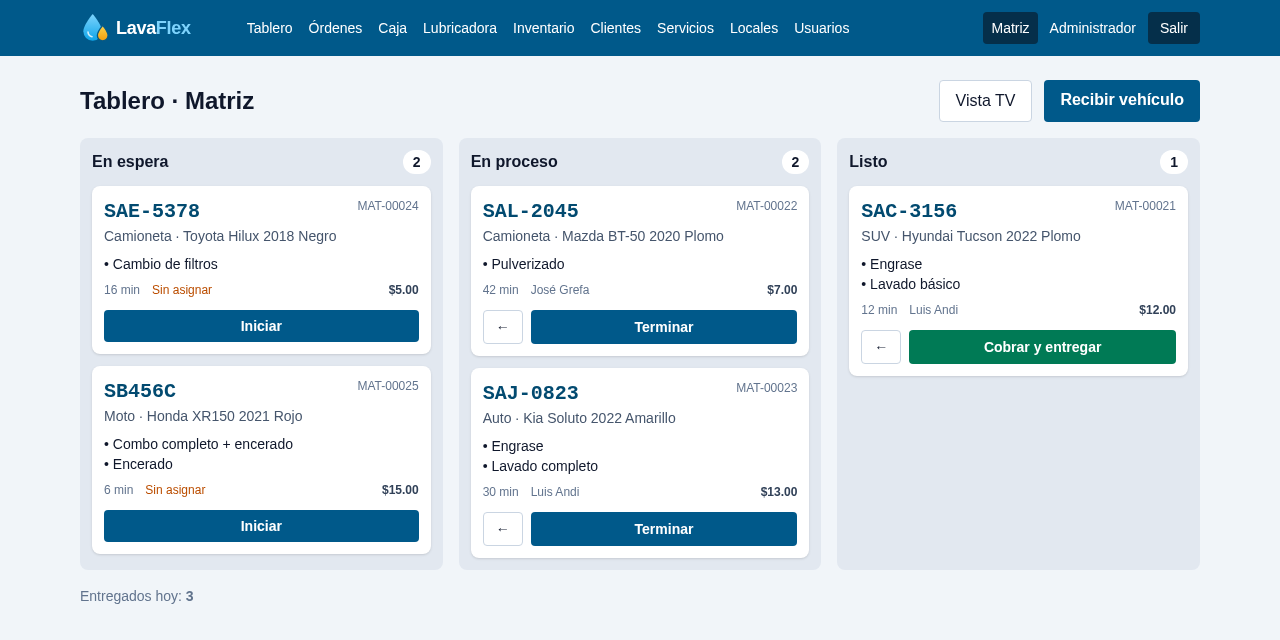The height and width of the screenshot is (640, 1280).
Task: Switch to Vista TV mode
Action: [x=985, y=101]
